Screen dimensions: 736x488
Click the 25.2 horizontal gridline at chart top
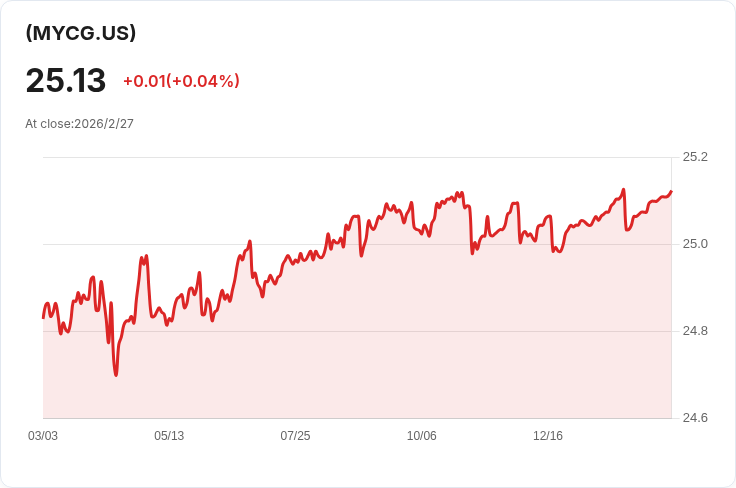pyautogui.click(x=300, y=157)
